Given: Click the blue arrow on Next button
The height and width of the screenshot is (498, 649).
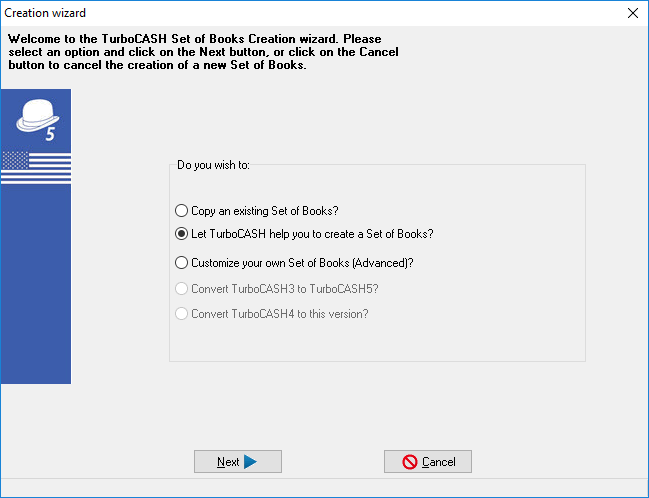Looking at the screenshot, I should point(250,462).
